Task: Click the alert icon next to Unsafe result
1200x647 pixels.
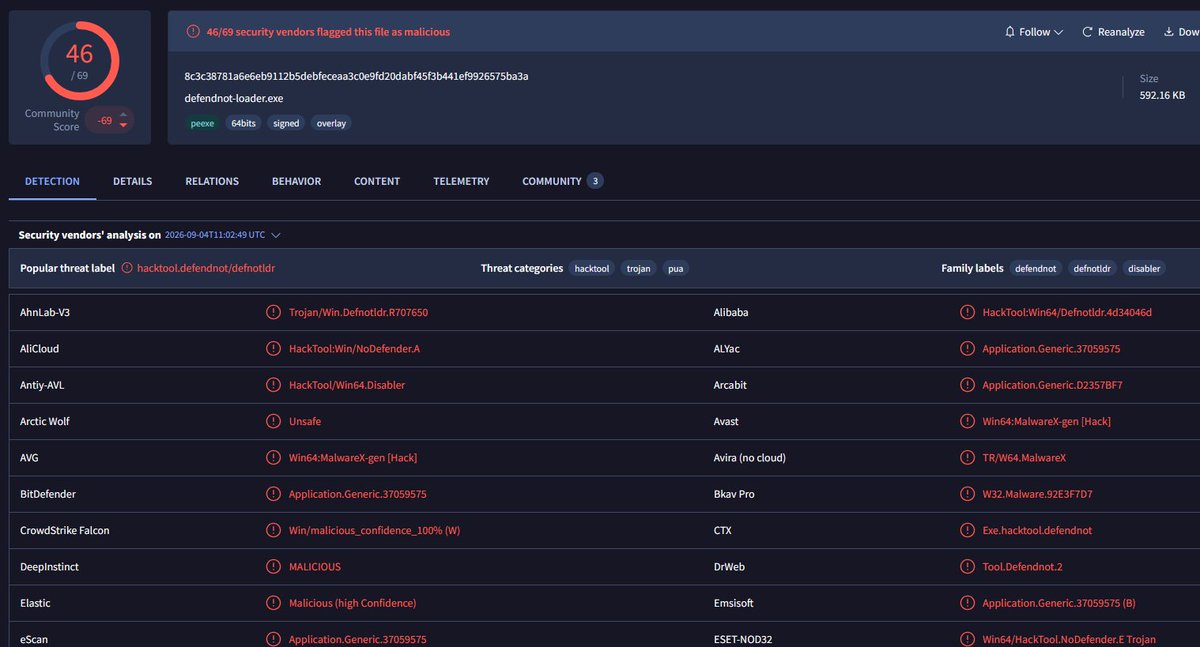Action: tap(273, 421)
